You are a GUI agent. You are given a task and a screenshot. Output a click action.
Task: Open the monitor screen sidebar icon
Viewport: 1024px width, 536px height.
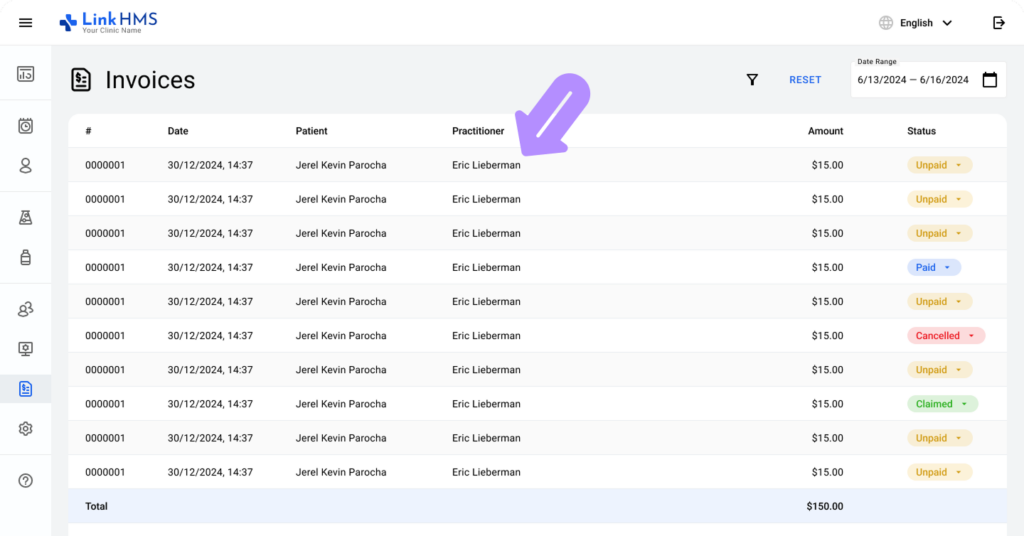[25, 349]
